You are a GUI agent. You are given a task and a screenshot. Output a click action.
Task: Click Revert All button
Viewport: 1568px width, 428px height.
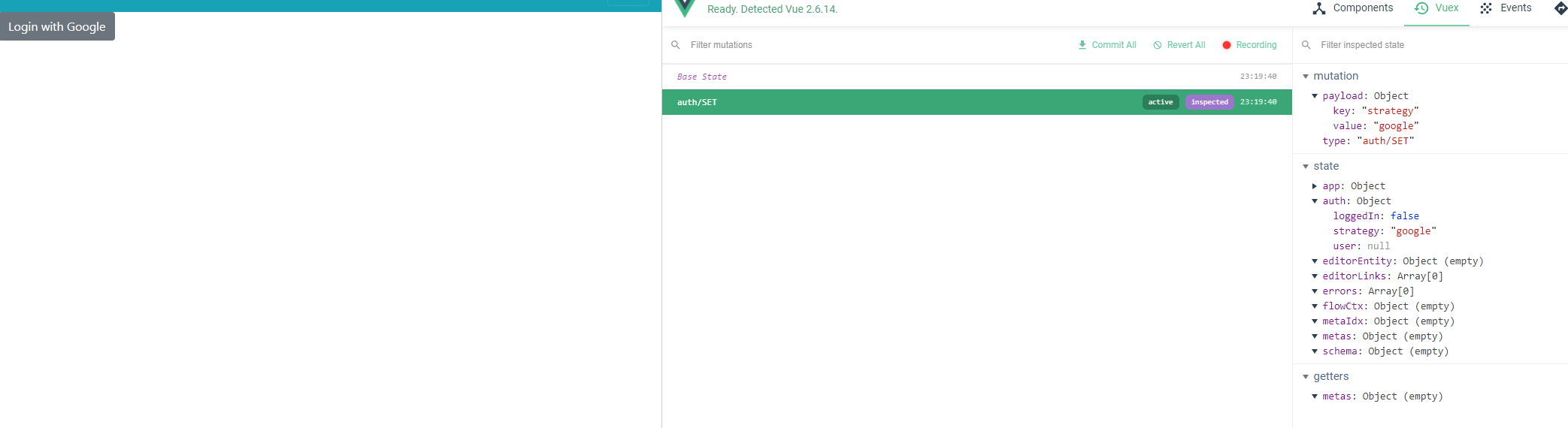tap(1179, 45)
